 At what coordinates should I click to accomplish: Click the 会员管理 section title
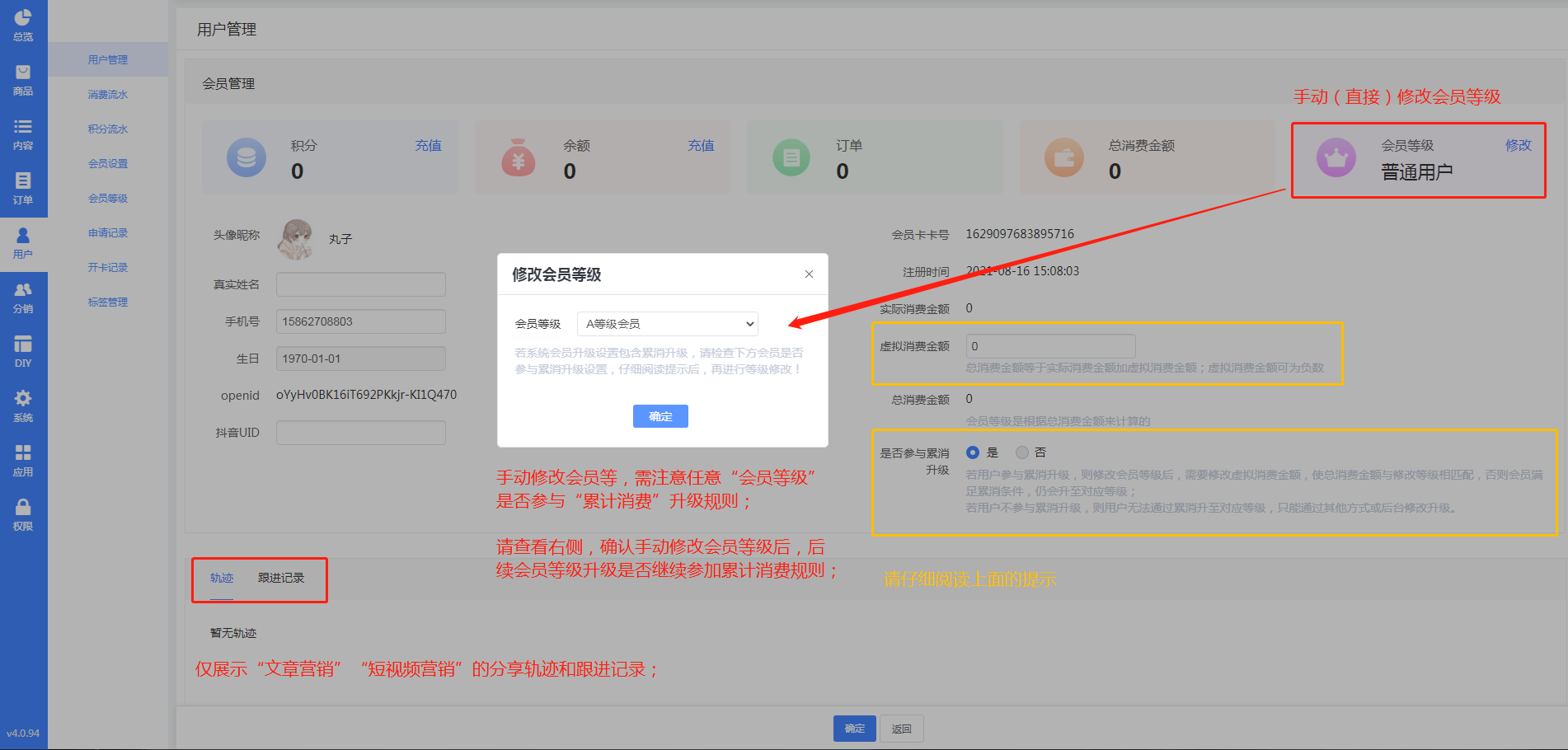(228, 84)
